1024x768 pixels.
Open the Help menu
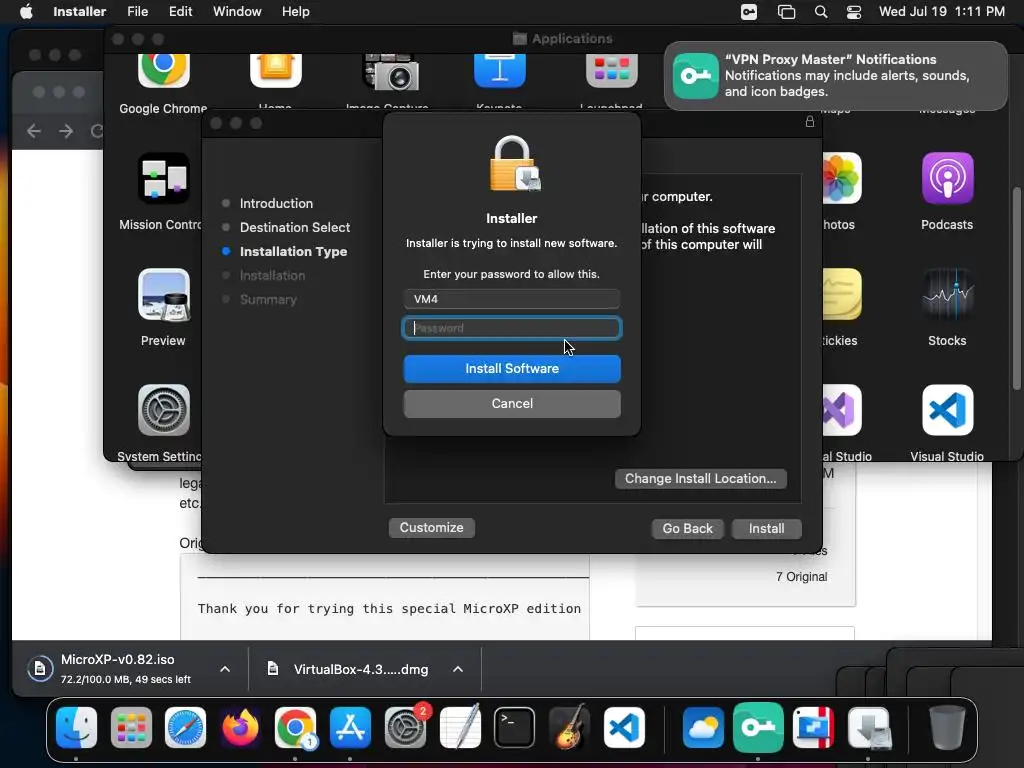[x=295, y=12]
